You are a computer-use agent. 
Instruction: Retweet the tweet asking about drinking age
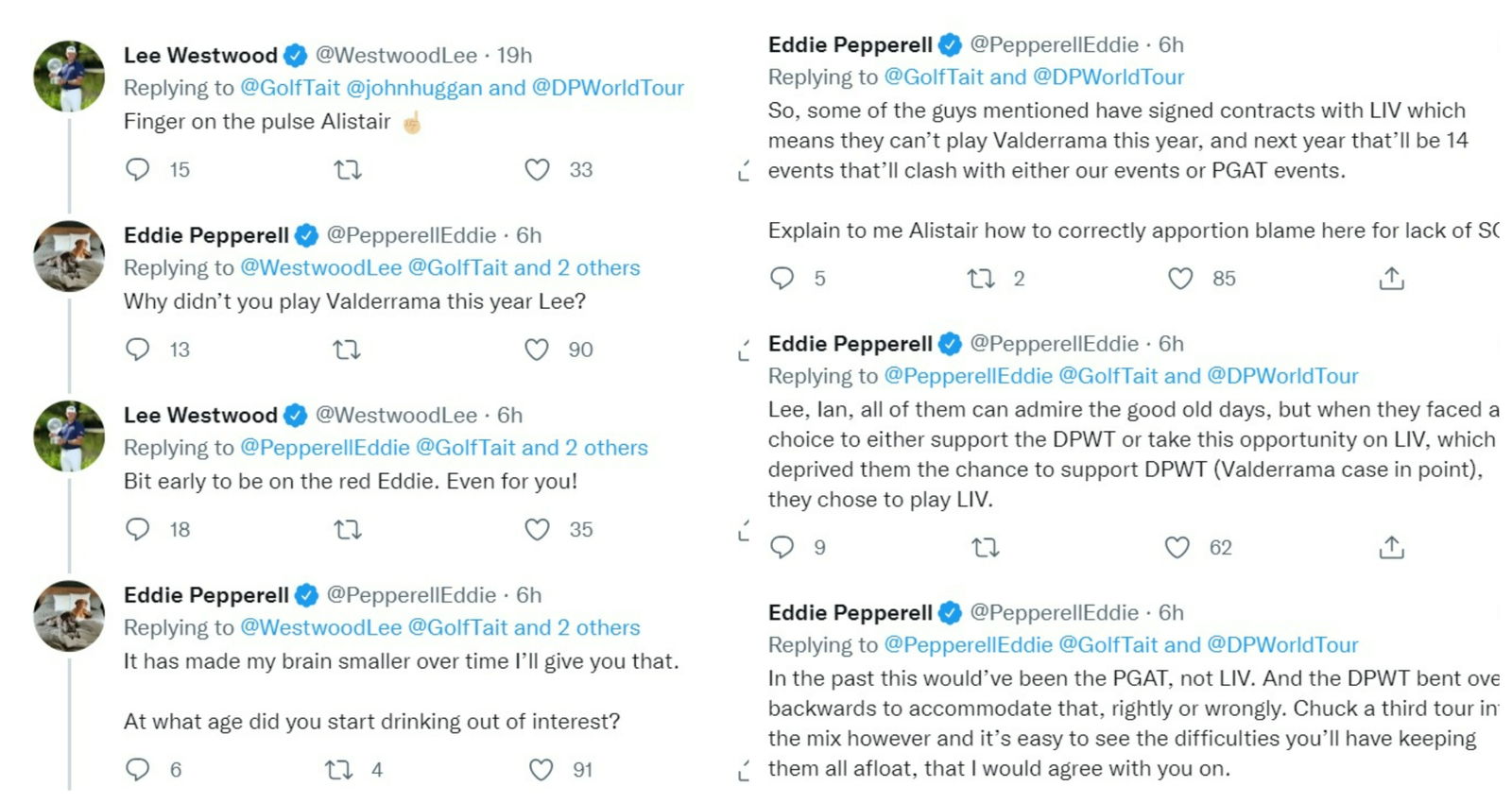point(339,770)
